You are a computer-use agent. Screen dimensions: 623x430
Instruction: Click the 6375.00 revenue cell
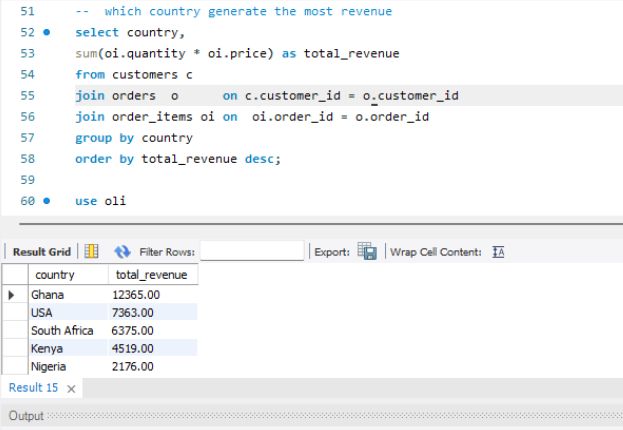point(153,331)
